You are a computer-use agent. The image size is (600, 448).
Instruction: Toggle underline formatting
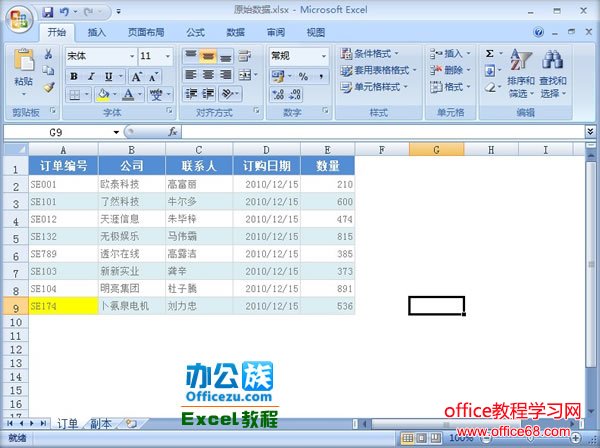[x=109, y=77]
